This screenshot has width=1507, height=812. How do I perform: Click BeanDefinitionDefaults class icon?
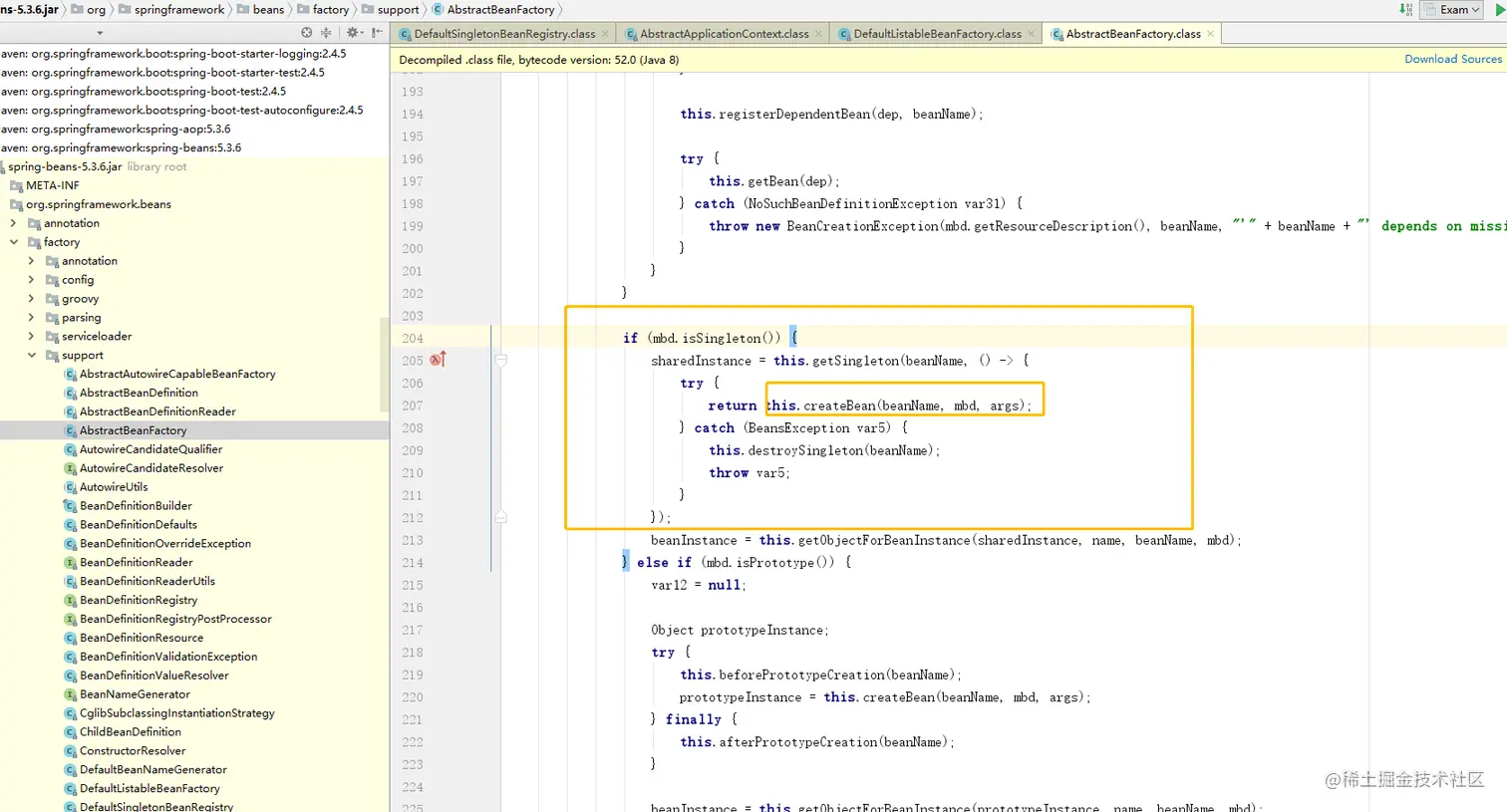pos(71,525)
